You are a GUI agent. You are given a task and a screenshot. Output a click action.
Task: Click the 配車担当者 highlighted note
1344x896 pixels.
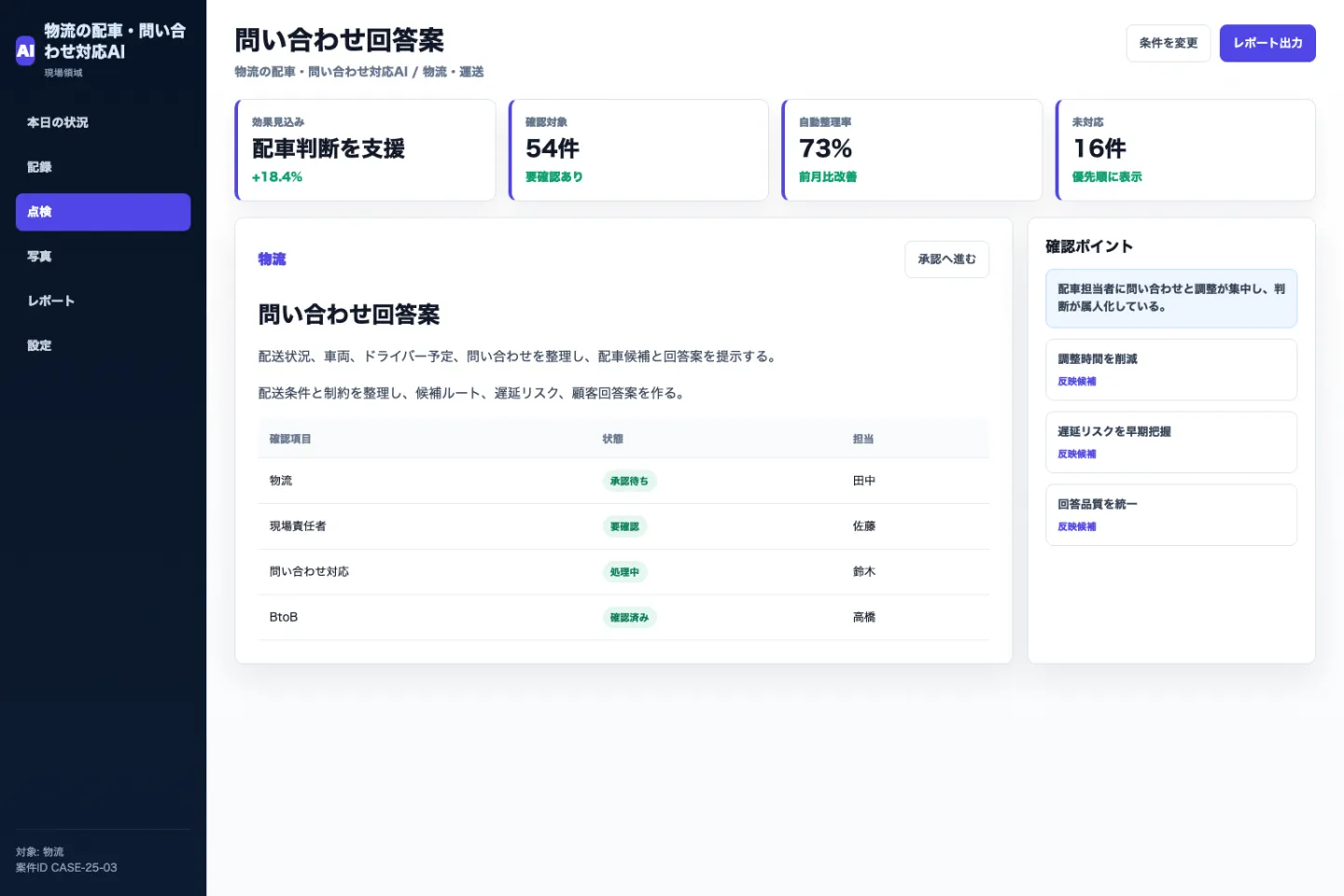click(1171, 299)
